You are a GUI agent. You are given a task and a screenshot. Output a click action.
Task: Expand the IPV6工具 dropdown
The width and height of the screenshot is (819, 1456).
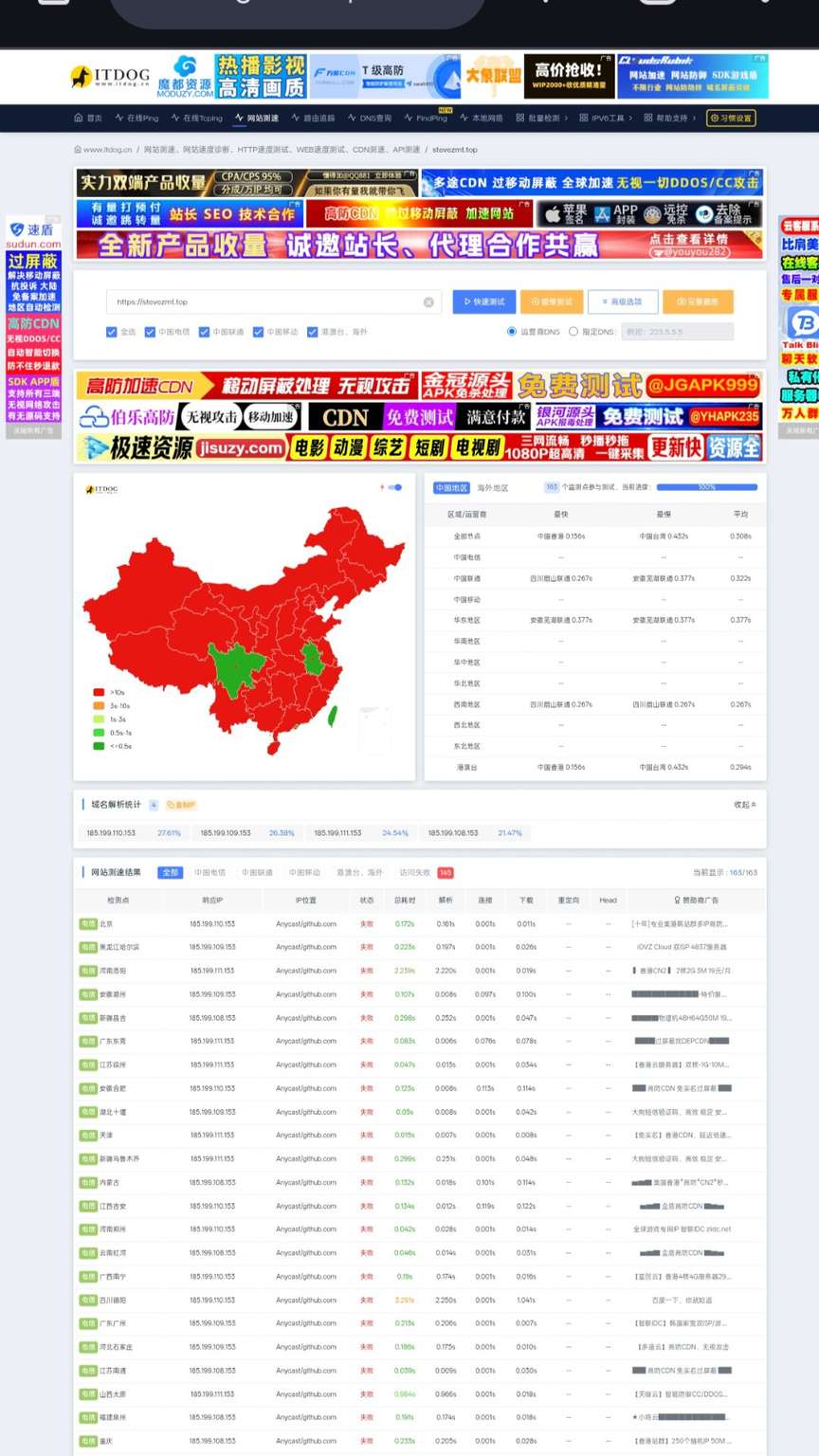pyautogui.click(x=605, y=118)
